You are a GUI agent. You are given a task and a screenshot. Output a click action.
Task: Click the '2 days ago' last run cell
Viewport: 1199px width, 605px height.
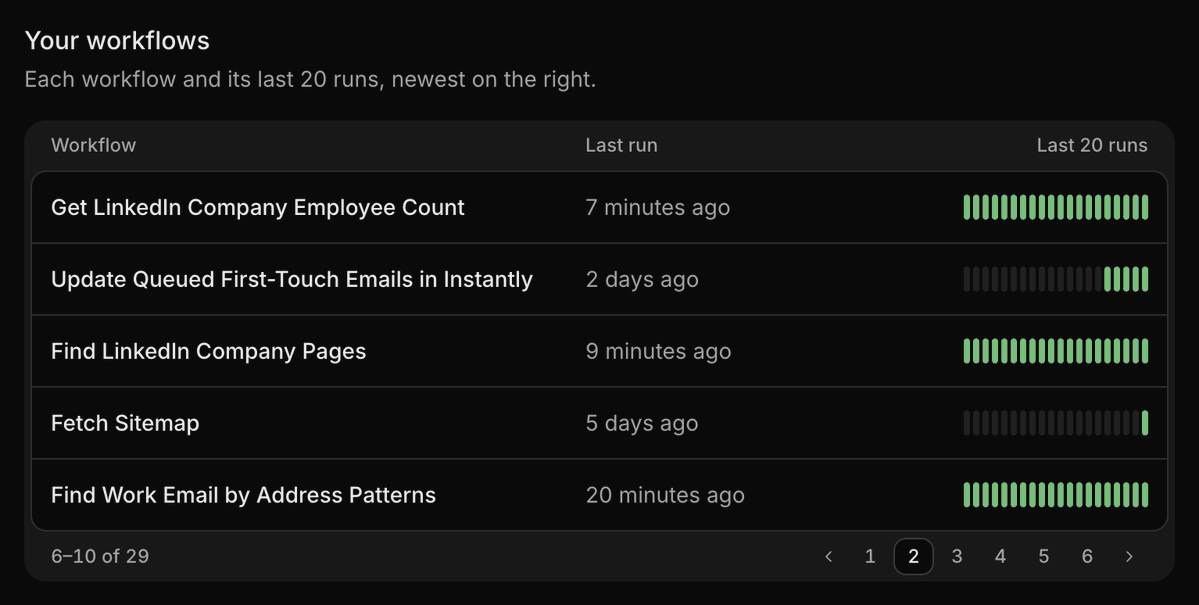tap(642, 279)
